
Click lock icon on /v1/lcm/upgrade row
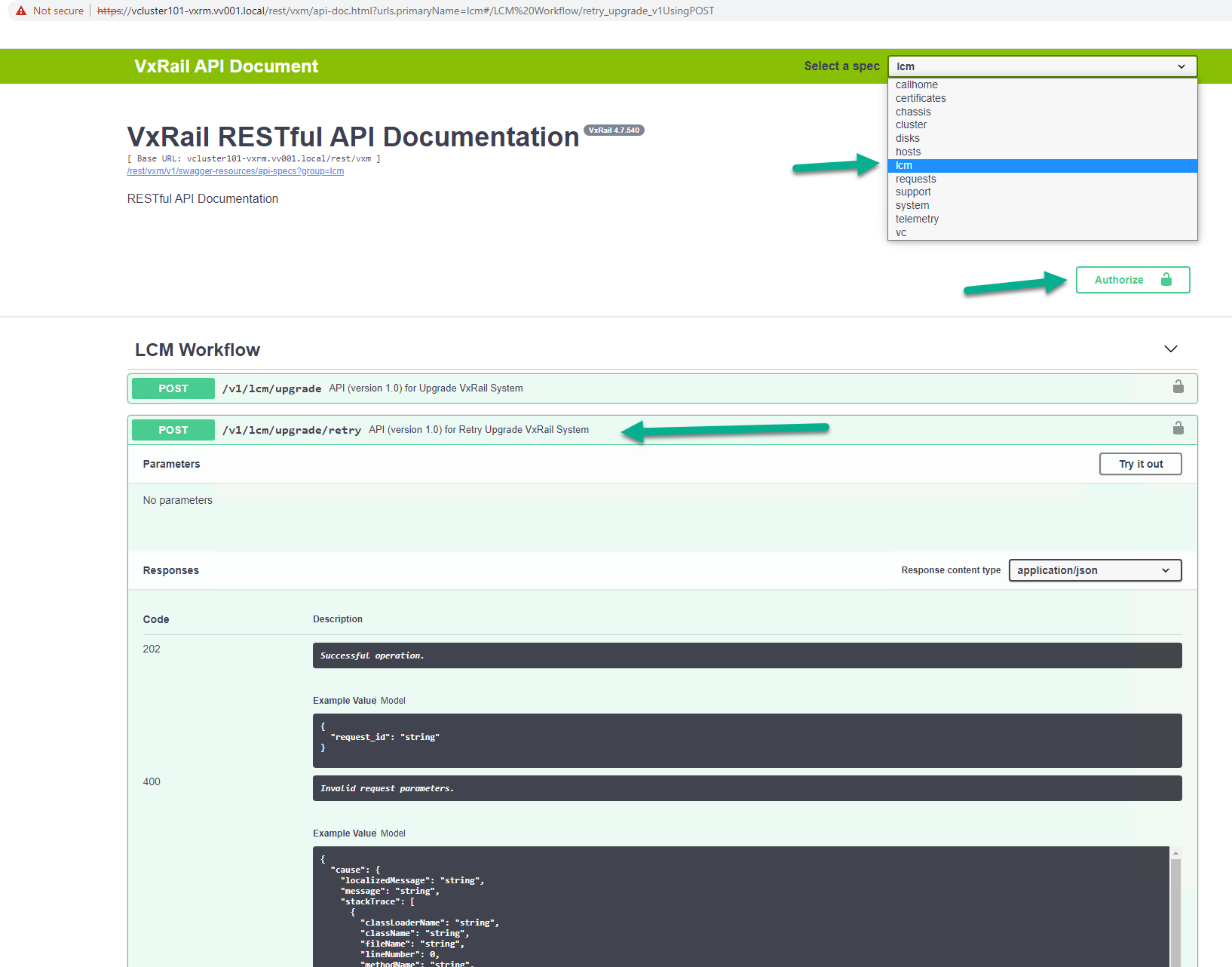[x=1178, y=387]
